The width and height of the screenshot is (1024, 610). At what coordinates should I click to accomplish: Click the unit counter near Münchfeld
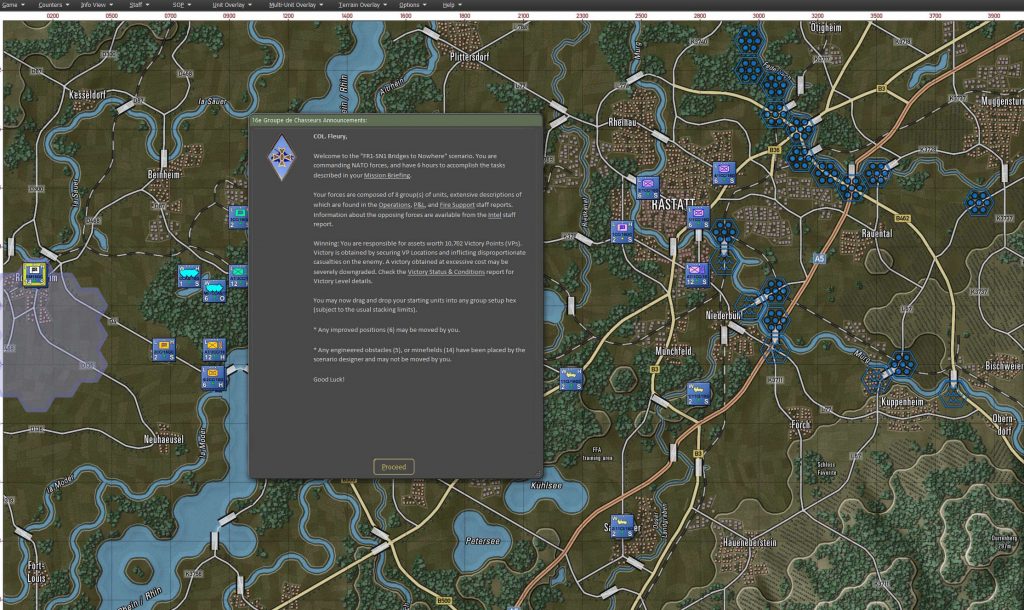click(x=699, y=392)
